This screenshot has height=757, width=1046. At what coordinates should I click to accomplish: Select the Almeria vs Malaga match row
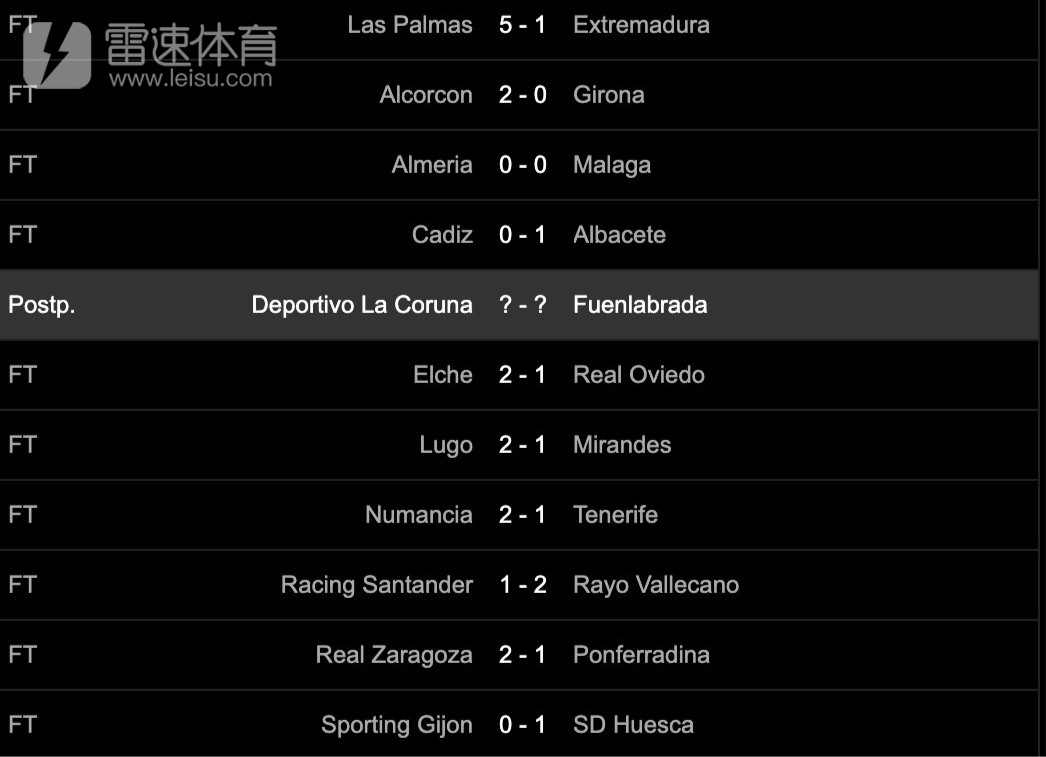click(x=519, y=165)
